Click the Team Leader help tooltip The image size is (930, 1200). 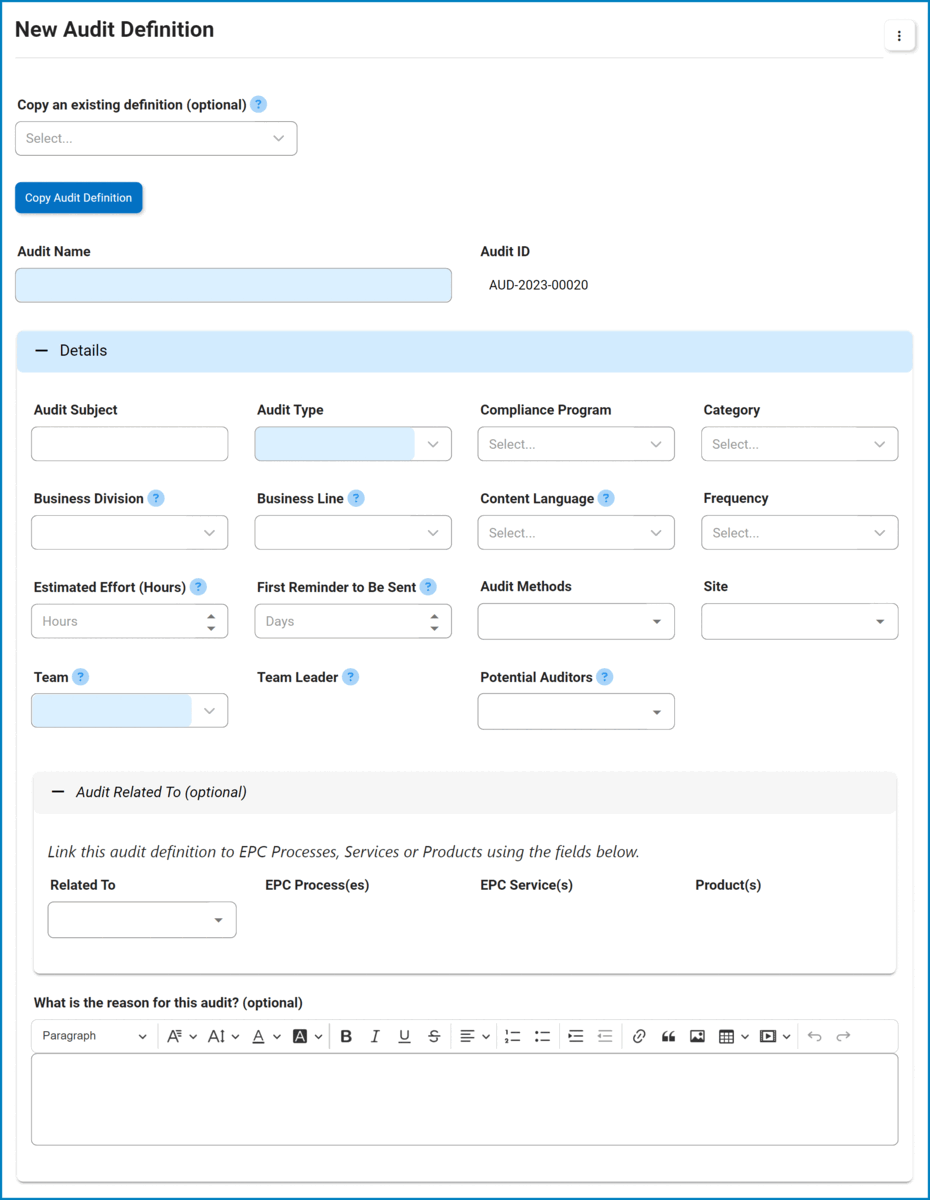(x=350, y=677)
